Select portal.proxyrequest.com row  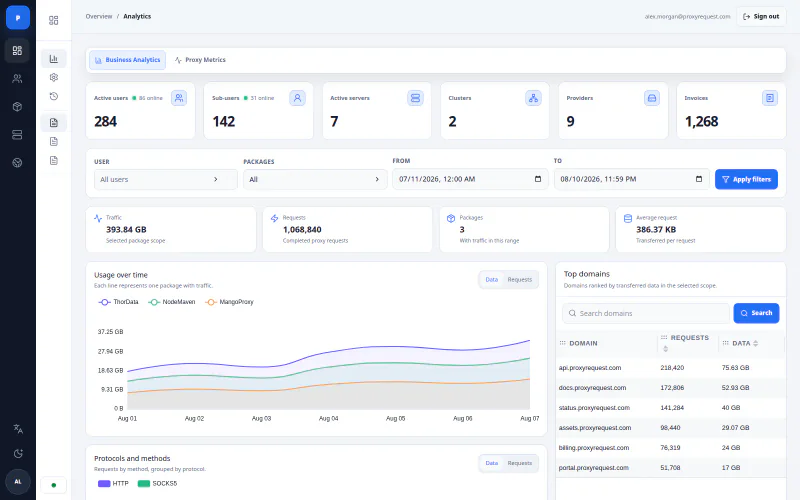(670, 467)
